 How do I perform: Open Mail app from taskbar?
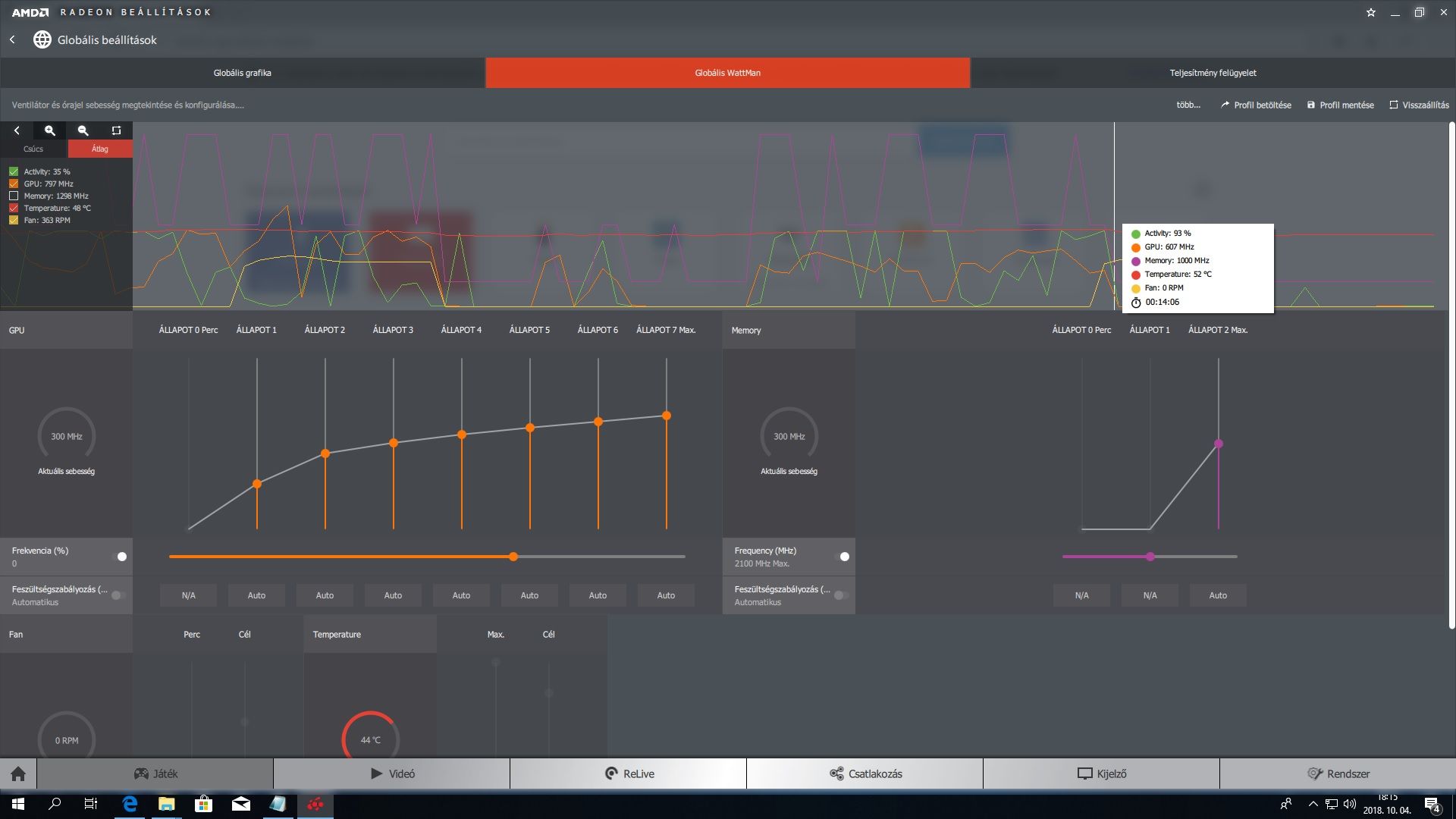click(x=240, y=804)
